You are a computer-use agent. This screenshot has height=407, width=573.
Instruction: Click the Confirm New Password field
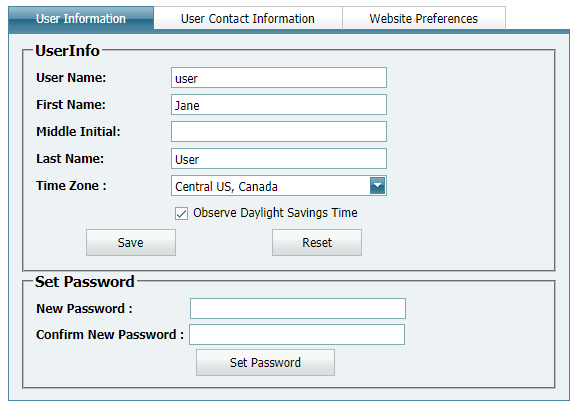297,334
